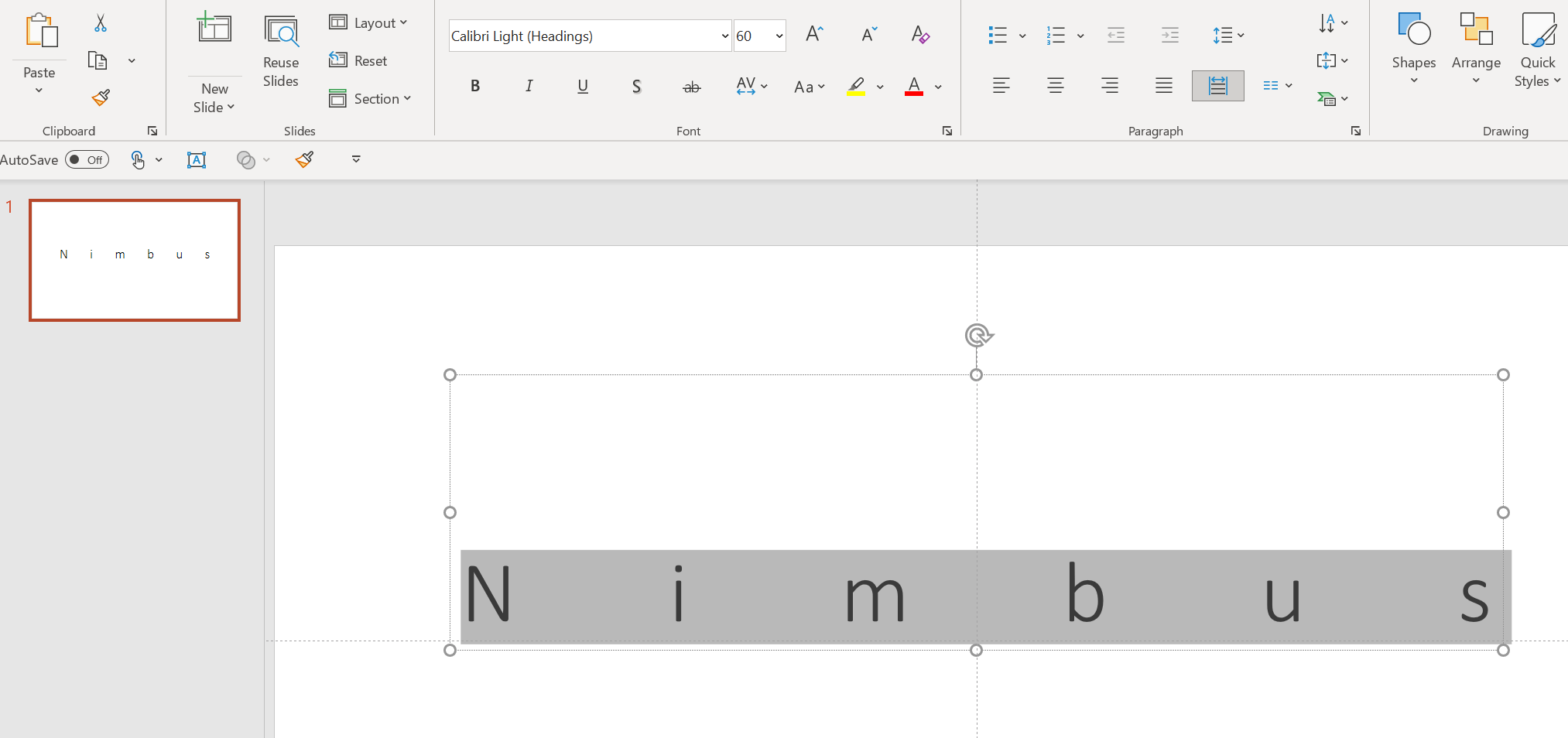This screenshot has height=738, width=1568.
Task: Align text right
Action: click(x=1110, y=85)
